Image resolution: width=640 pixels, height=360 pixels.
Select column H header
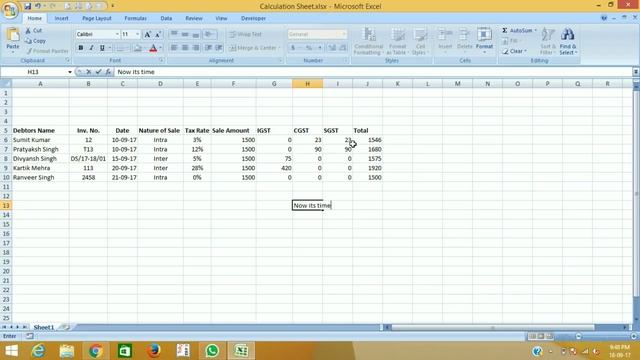(x=307, y=84)
